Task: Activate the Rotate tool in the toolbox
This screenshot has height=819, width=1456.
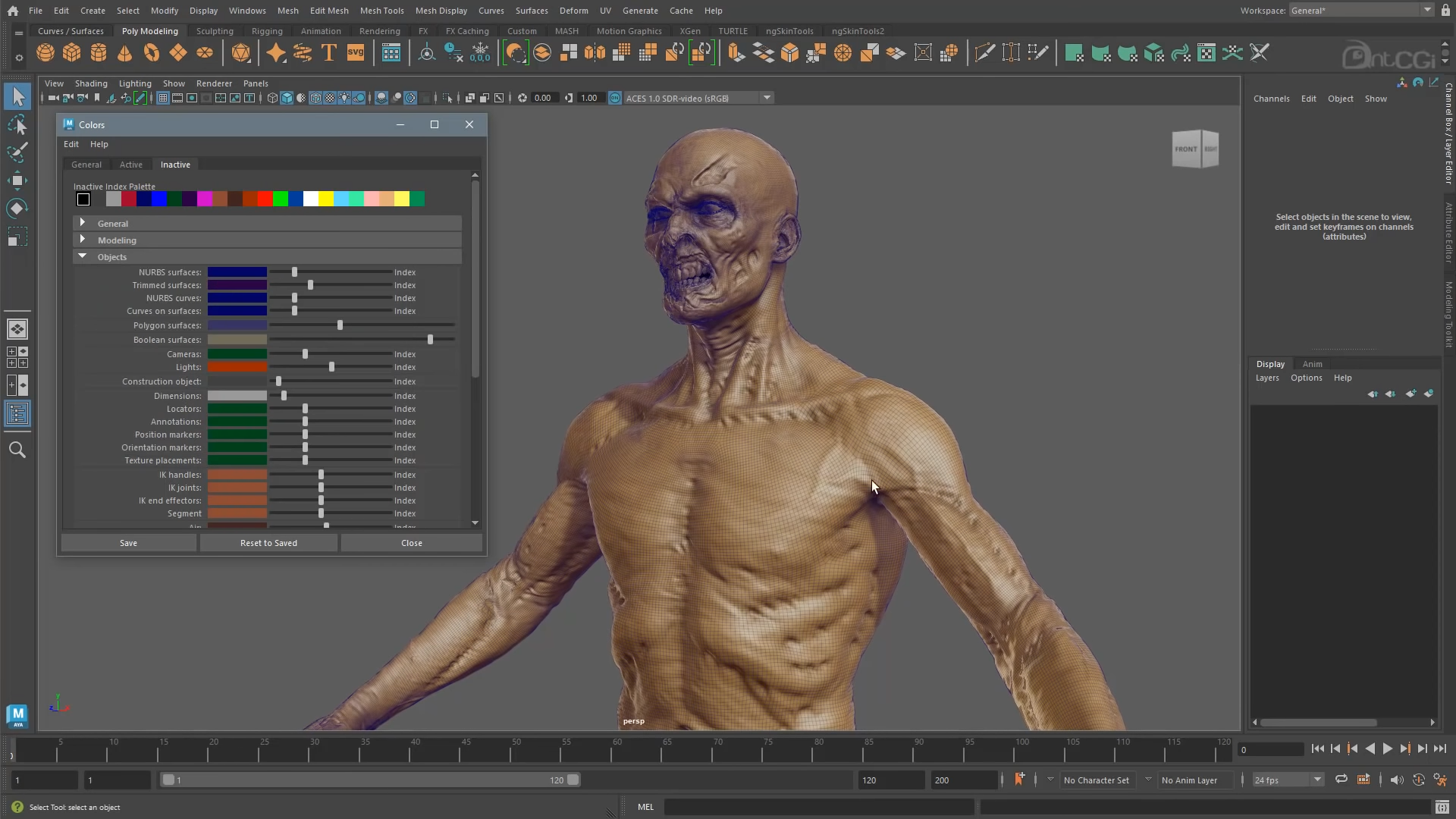Action: [x=17, y=209]
